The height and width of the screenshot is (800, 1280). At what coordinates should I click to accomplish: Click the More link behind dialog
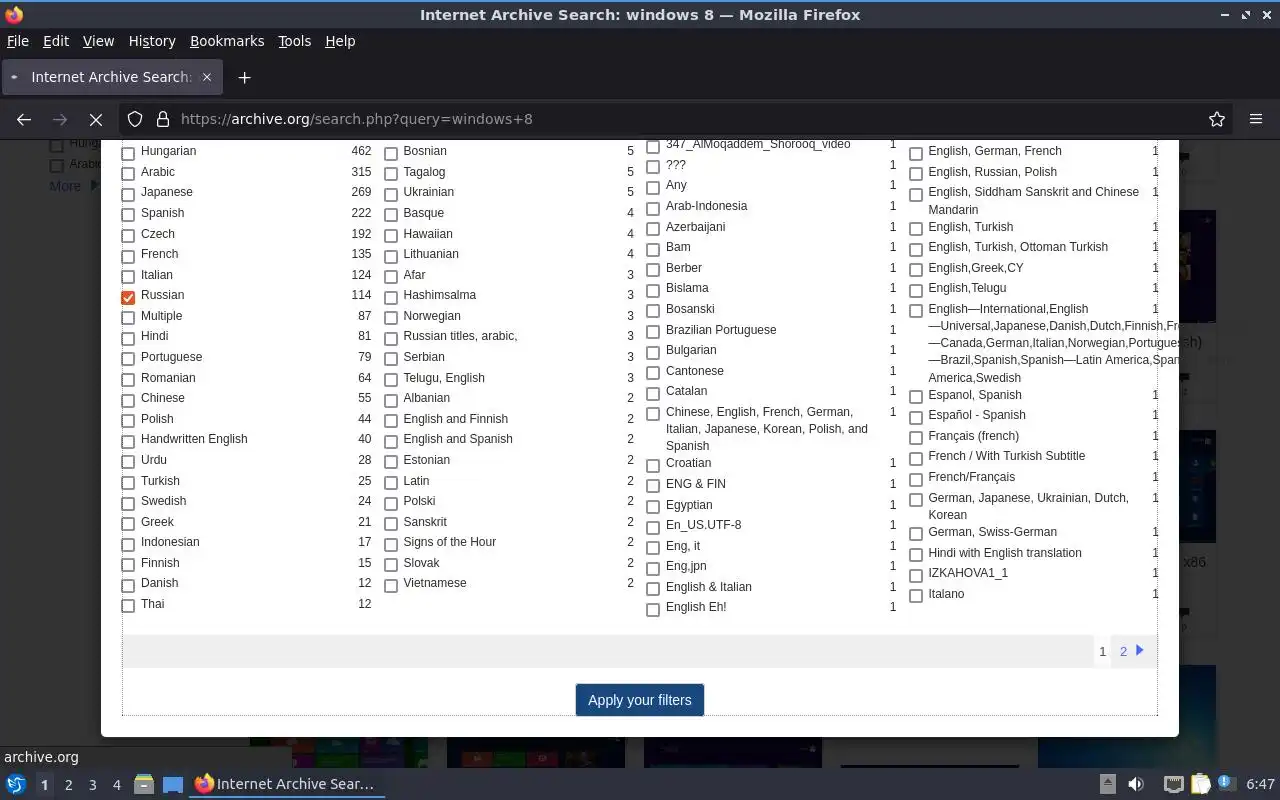pyautogui.click(x=65, y=186)
